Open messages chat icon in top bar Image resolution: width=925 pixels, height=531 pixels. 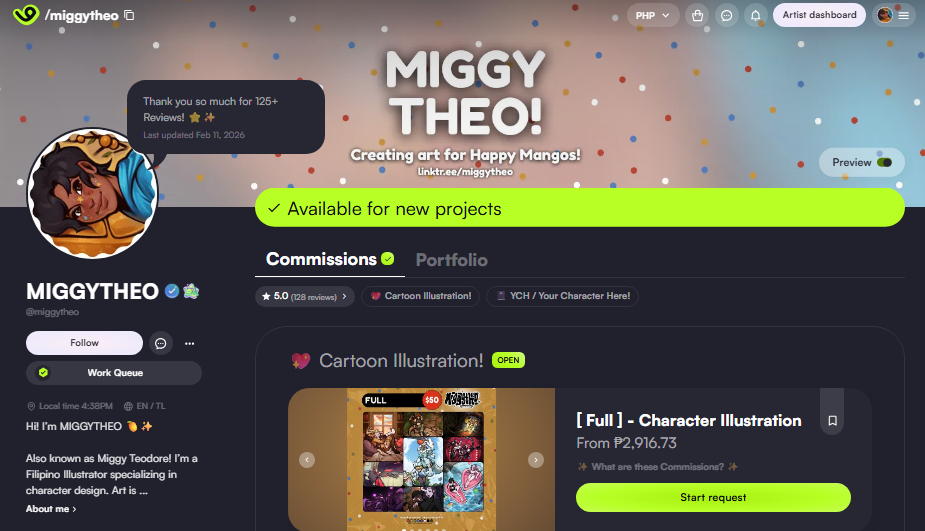pos(727,15)
